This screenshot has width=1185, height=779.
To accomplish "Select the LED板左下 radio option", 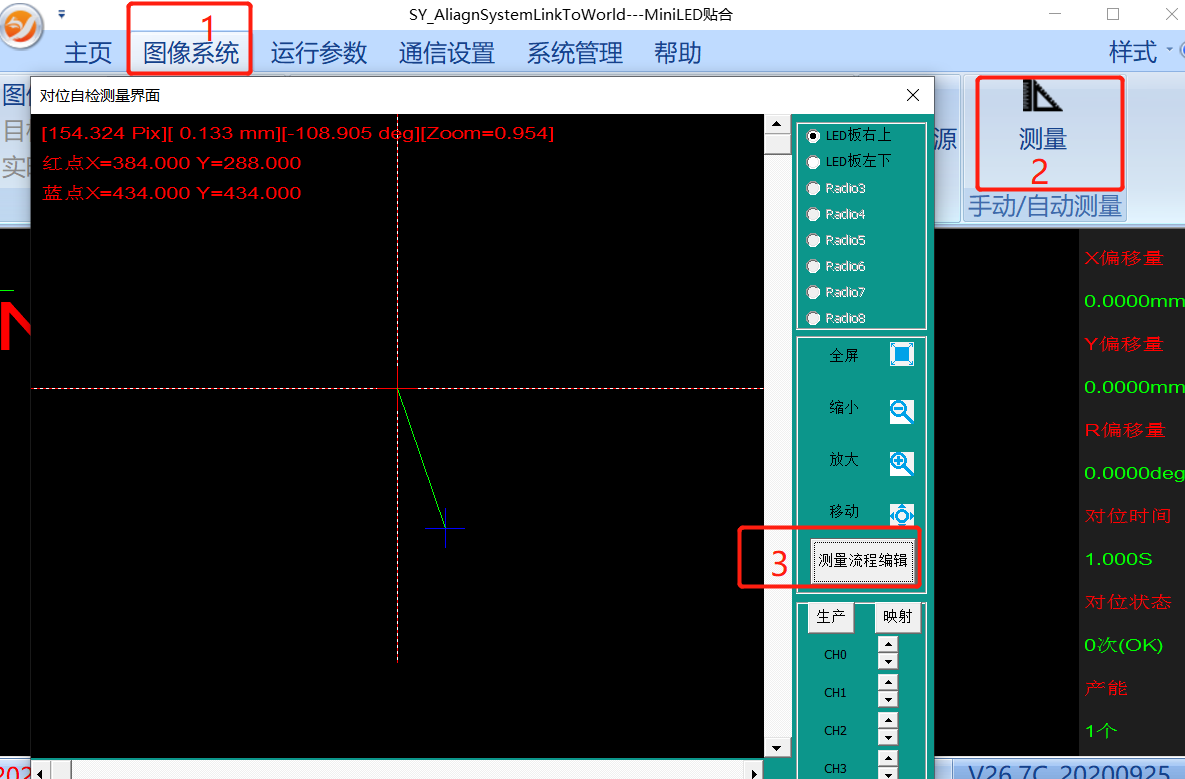I will 813,162.
